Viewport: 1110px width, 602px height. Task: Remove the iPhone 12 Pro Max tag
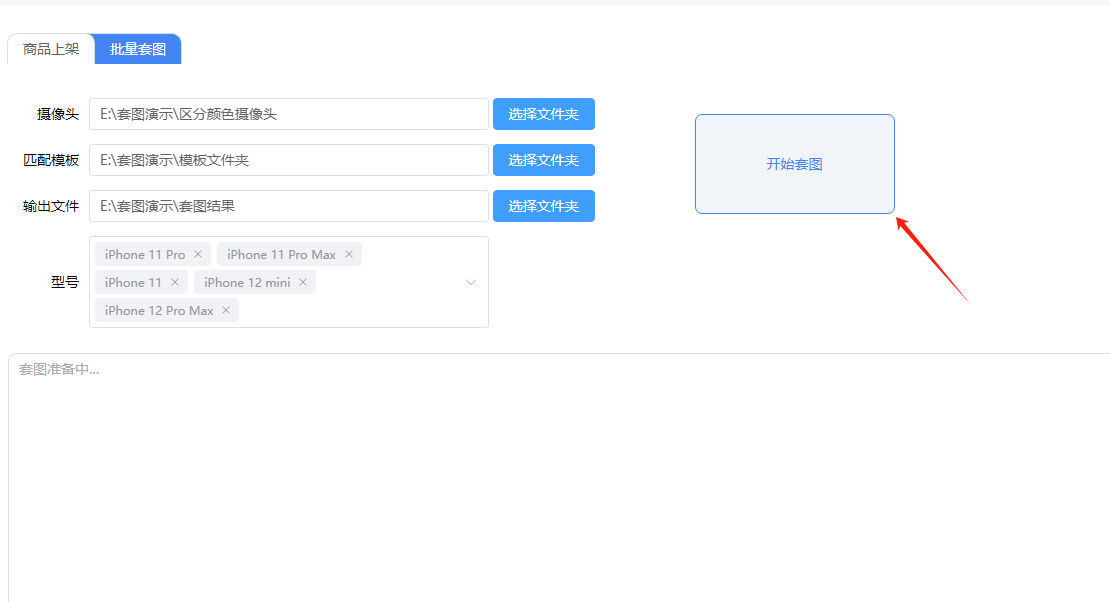(x=226, y=310)
